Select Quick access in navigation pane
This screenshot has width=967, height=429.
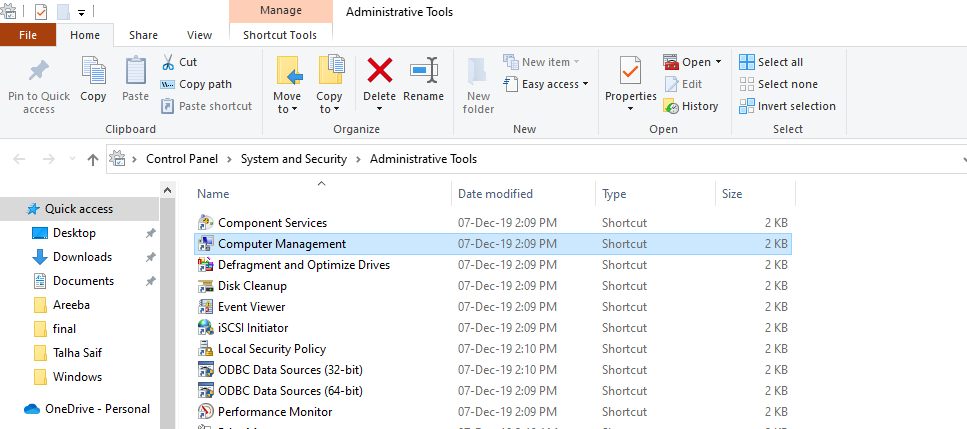pyautogui.click(x=79, y=209)
